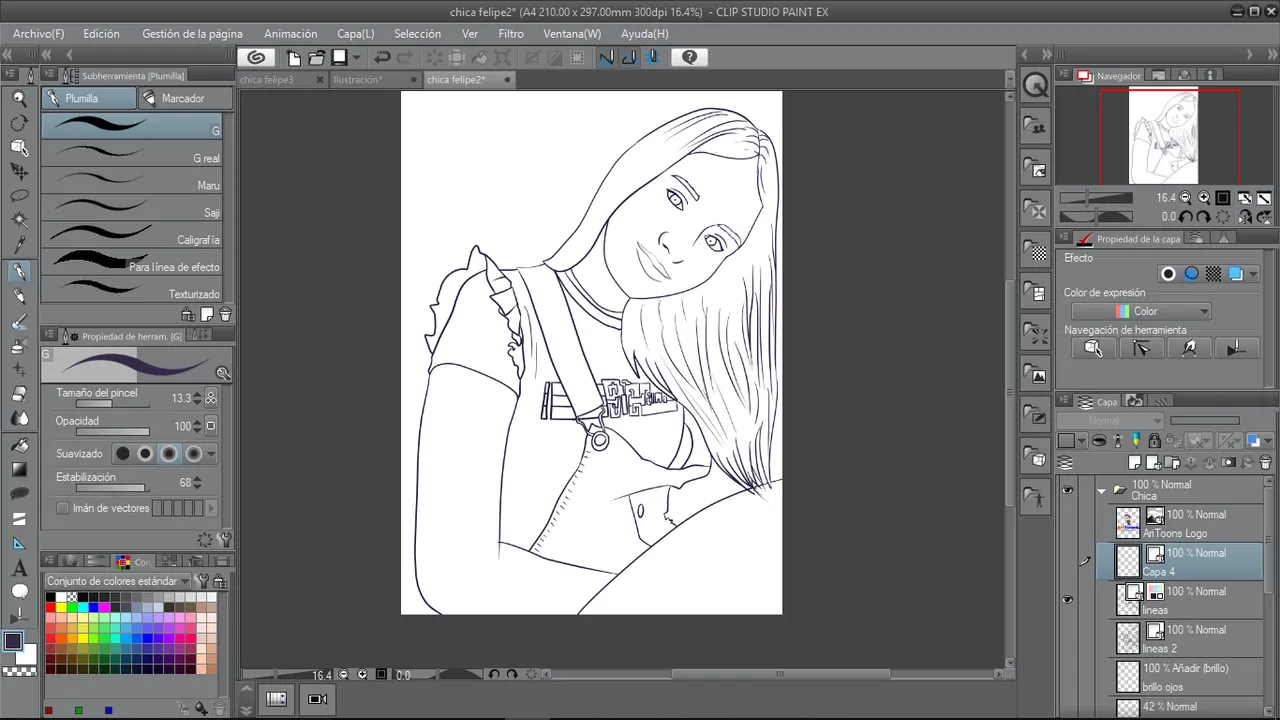Select the Pen tool in toolbox

click(19, 272)
